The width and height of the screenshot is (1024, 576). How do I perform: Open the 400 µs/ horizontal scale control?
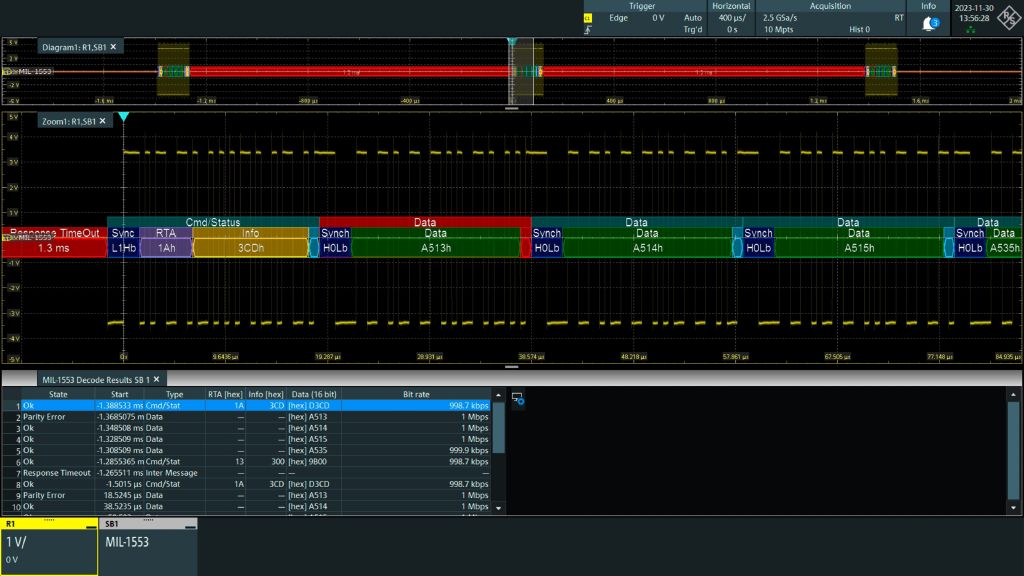[x=733, y=17]
